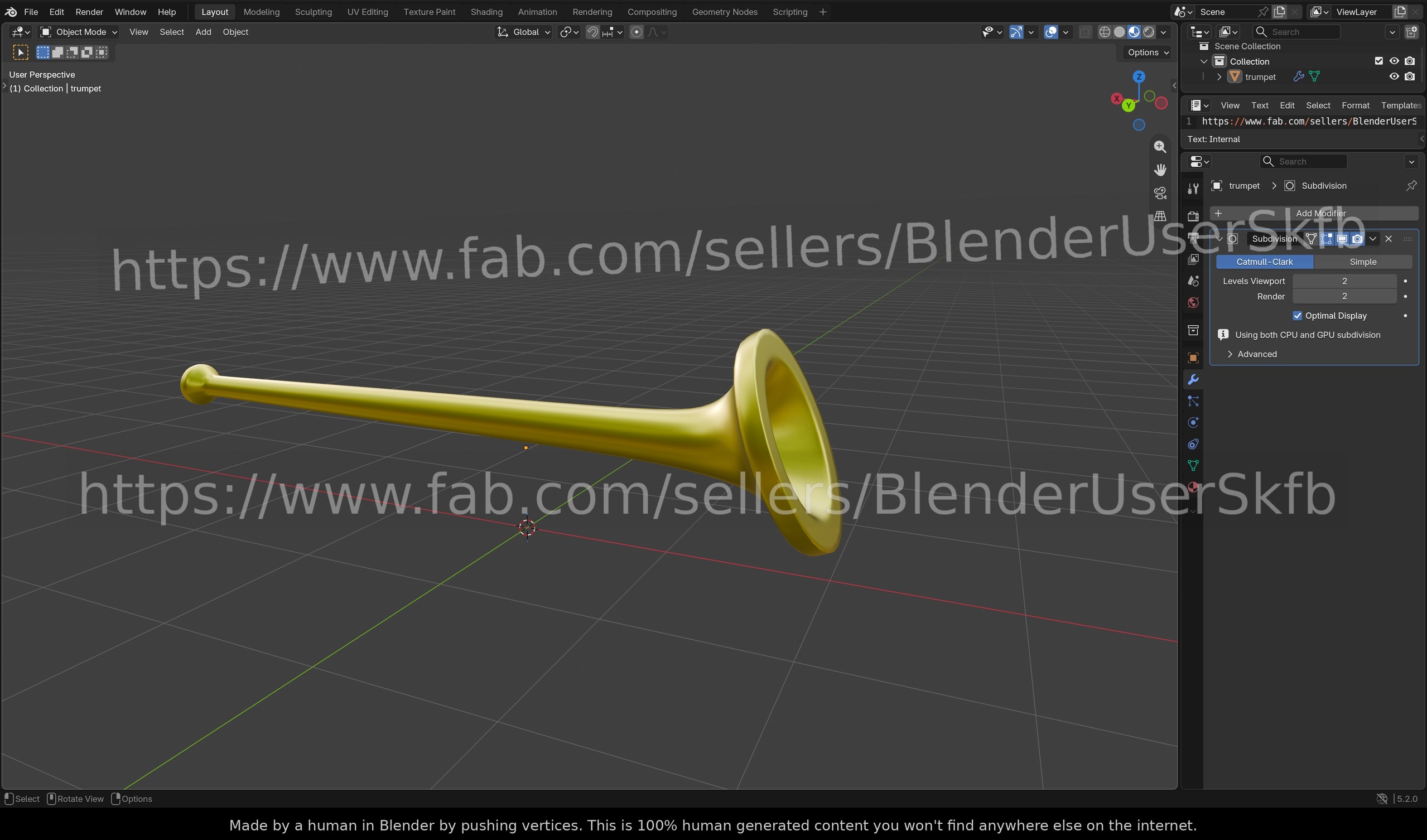The height and width of the screenshot is (840, 1427).
Task: Collapse the Collection tree in outliner
Action: pos(1204,61)
